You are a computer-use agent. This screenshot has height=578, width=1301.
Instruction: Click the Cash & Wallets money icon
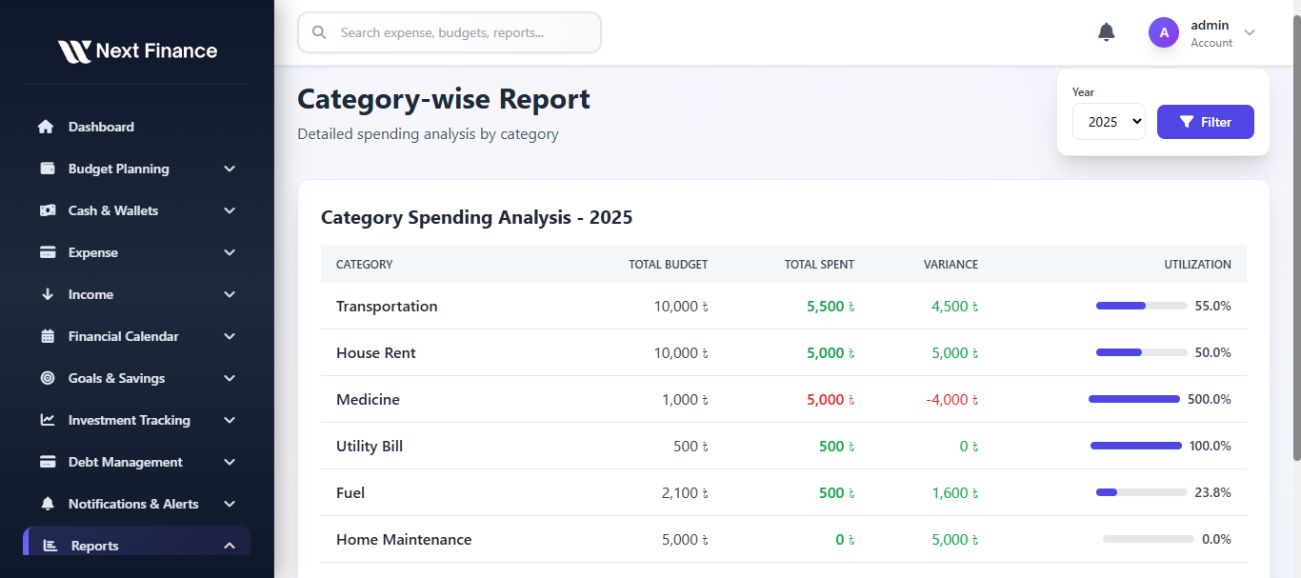click(47, 211)
